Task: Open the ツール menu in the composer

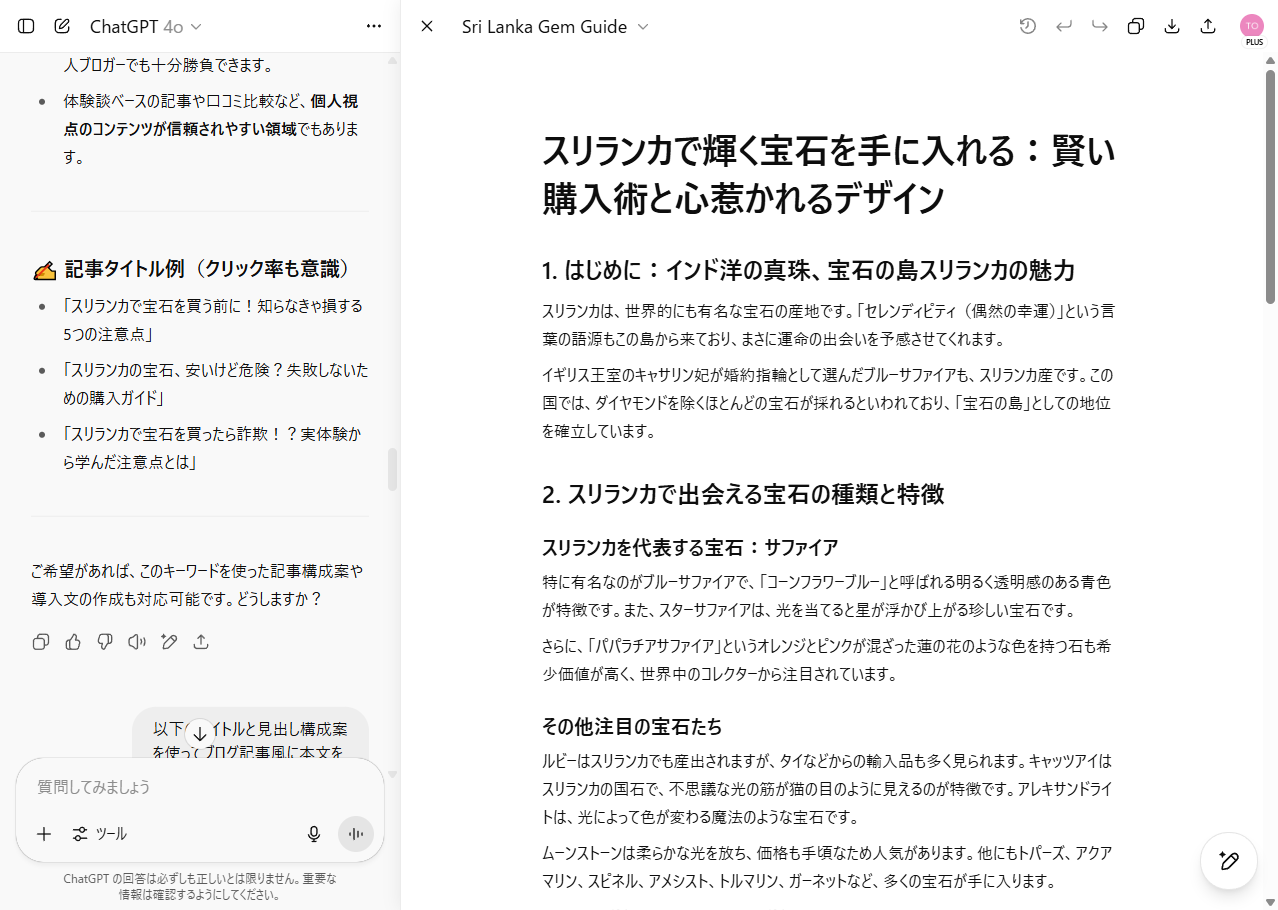Action: coord(99,834)
